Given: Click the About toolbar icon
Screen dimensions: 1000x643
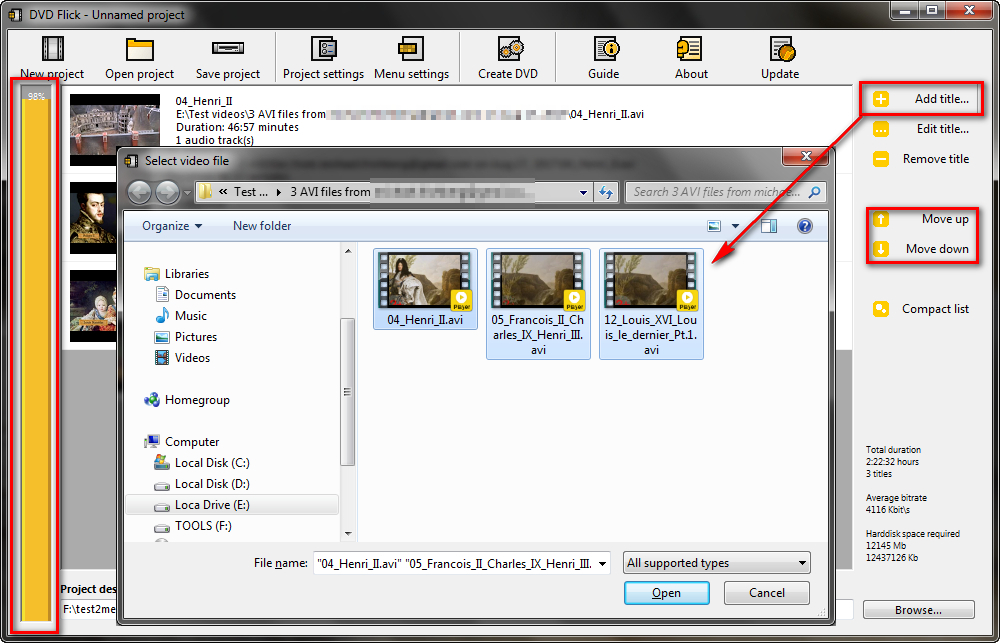Looking at the screenshot, I should pyautogui.click(x=690, y=50).
